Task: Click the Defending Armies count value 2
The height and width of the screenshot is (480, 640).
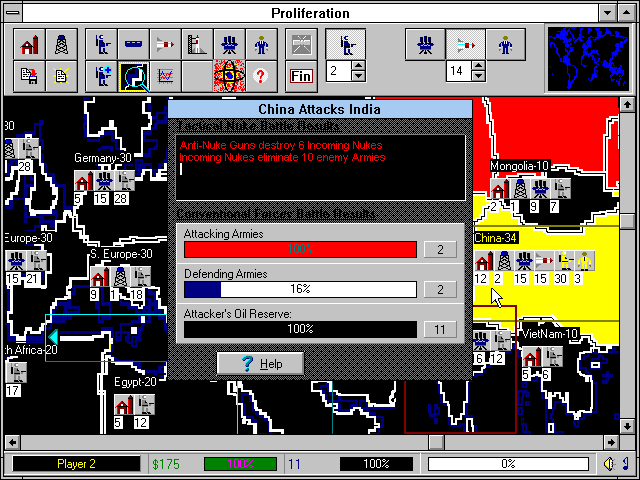Action: coord(440,289)
